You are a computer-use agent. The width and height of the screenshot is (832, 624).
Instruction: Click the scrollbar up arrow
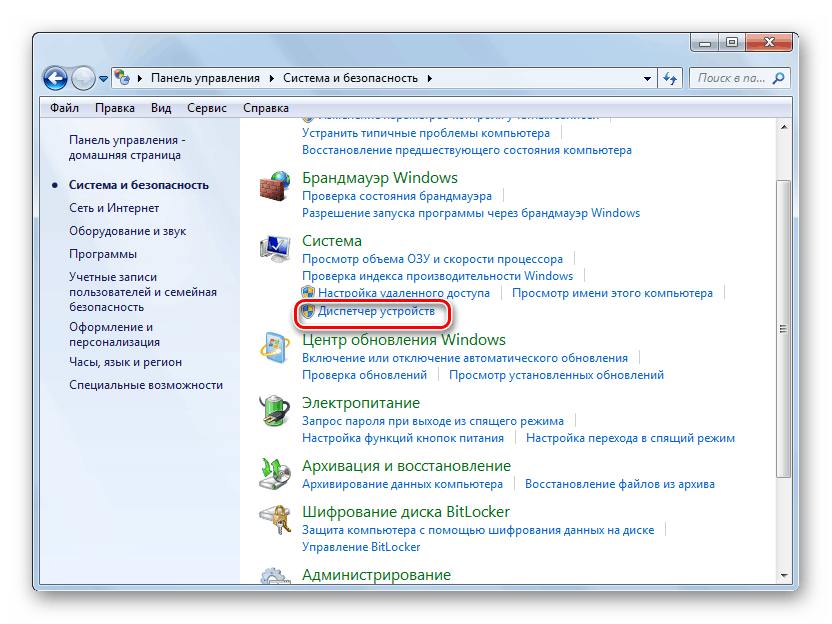(784, 127)
